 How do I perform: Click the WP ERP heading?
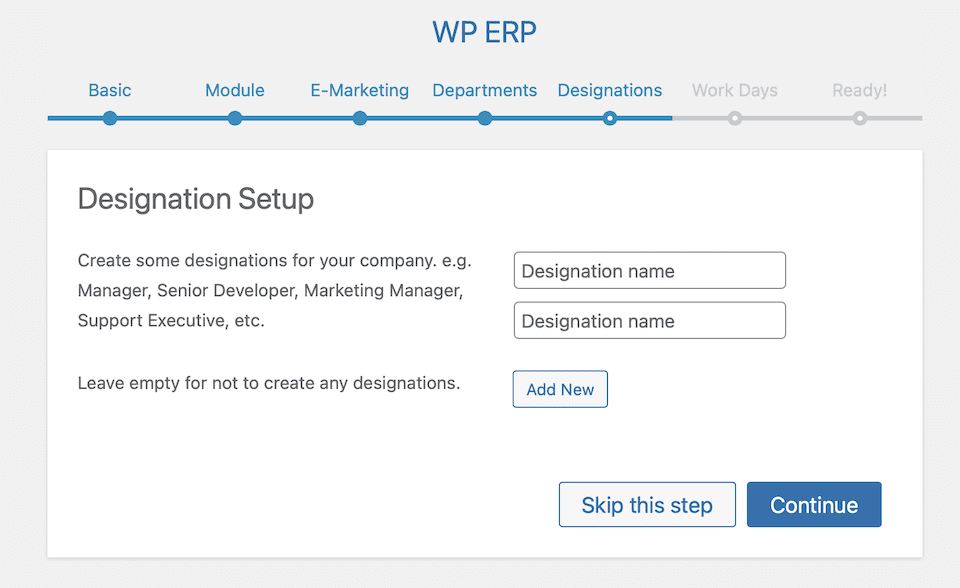484,31
